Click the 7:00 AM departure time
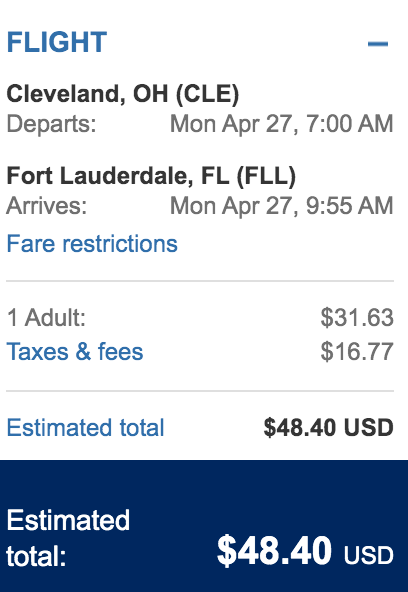Viewport: 408px width, 592px height. [349, 124]
